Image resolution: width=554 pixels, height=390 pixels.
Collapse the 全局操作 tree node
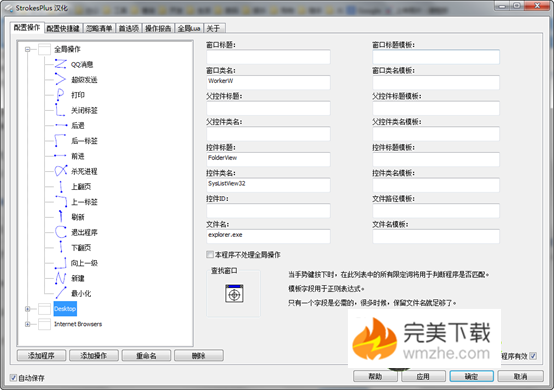tap(28, 49)
